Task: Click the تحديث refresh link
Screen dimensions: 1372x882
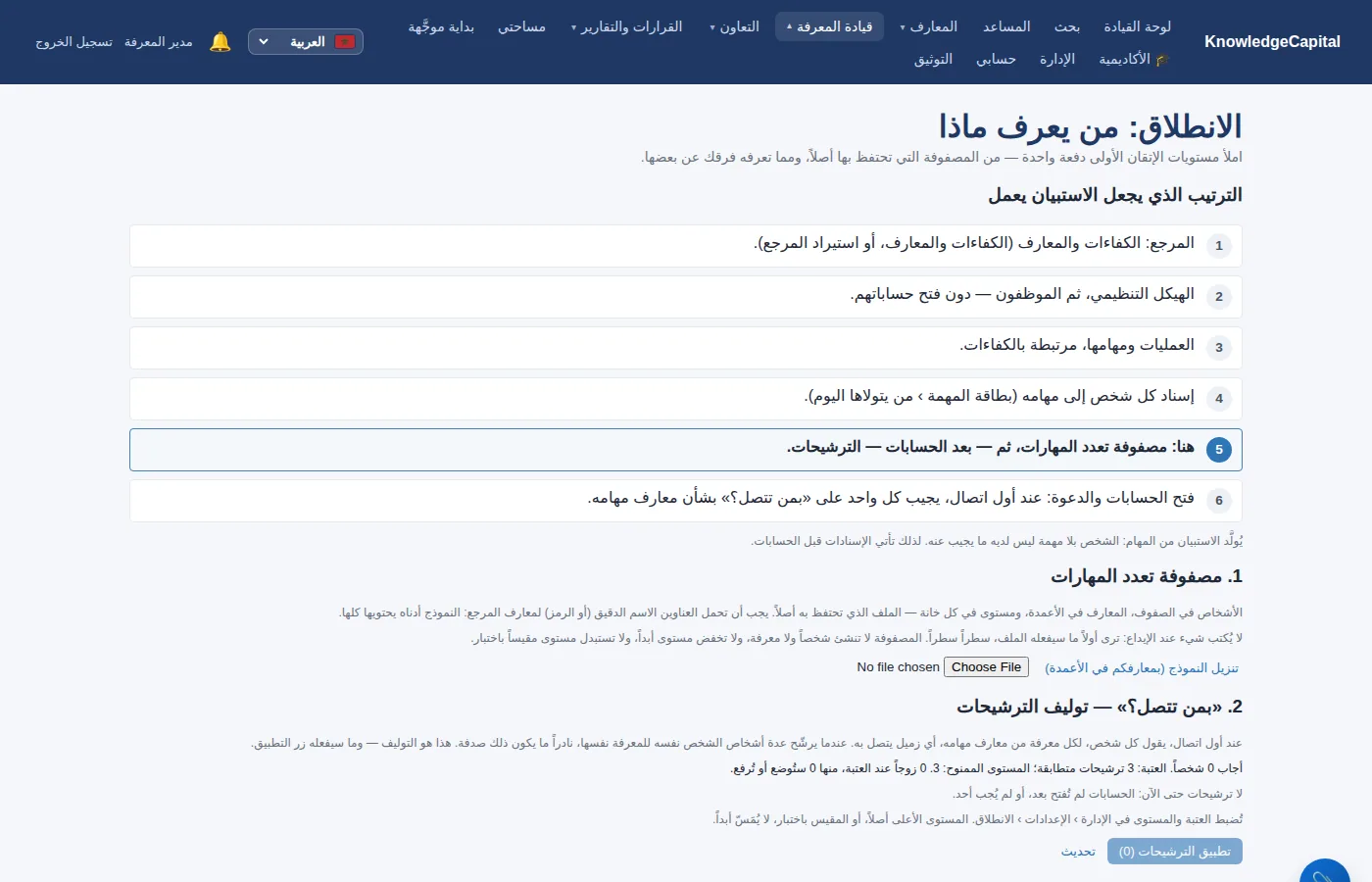Action: pyautogui.click(x=1078, y=852)
